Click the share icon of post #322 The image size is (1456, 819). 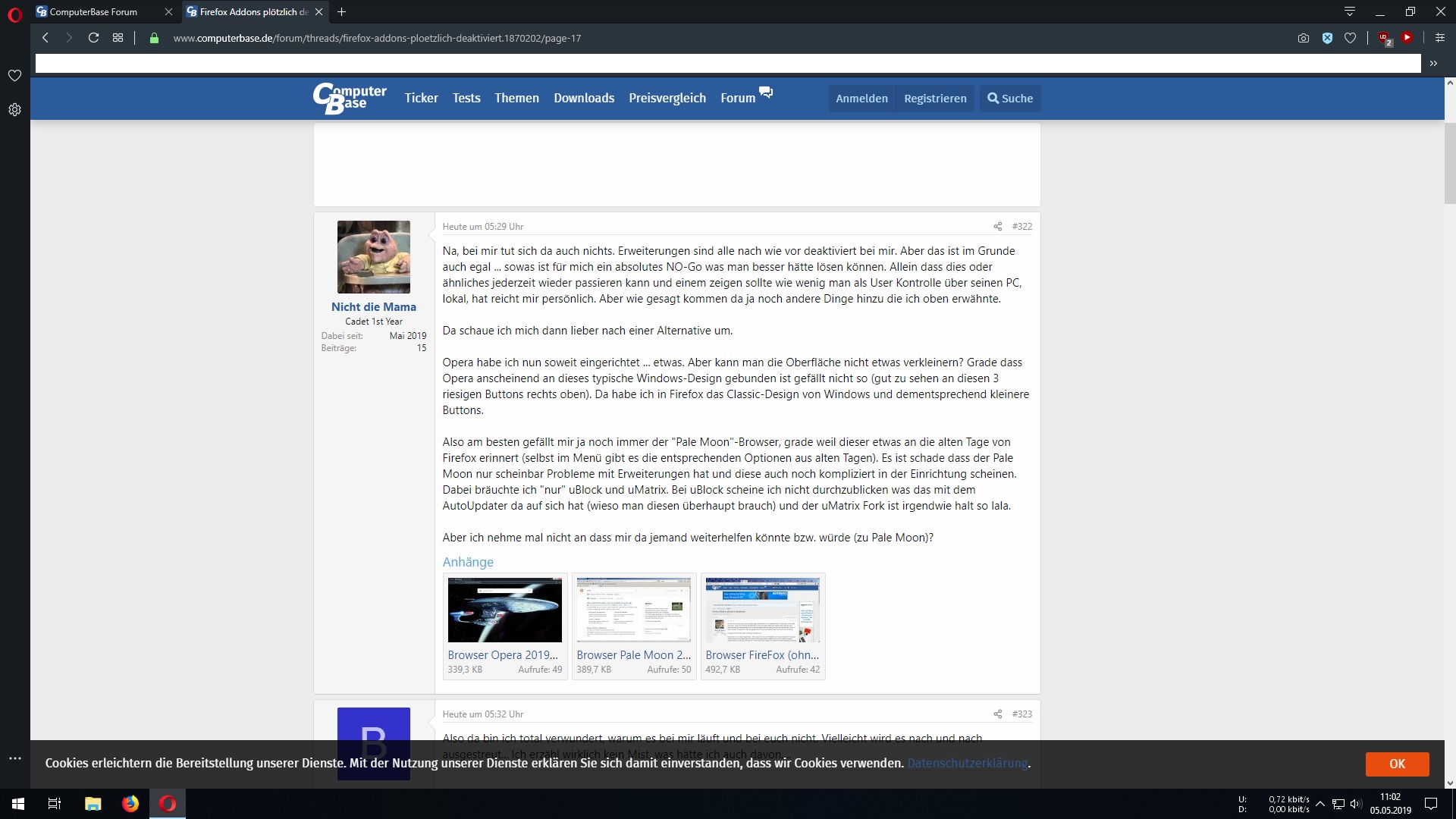(x=997, y=227)
